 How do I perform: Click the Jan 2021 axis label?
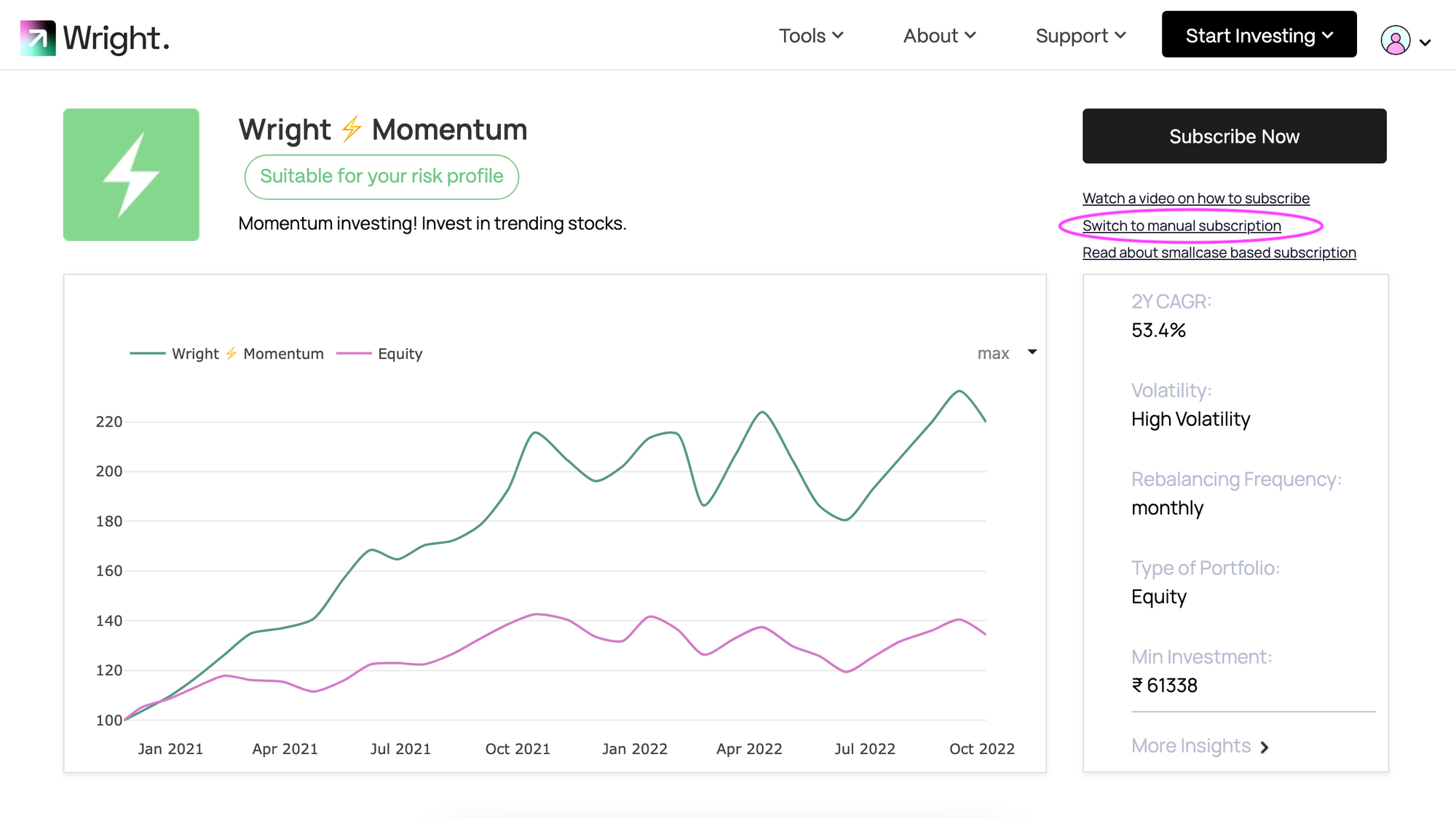(170, 749)
